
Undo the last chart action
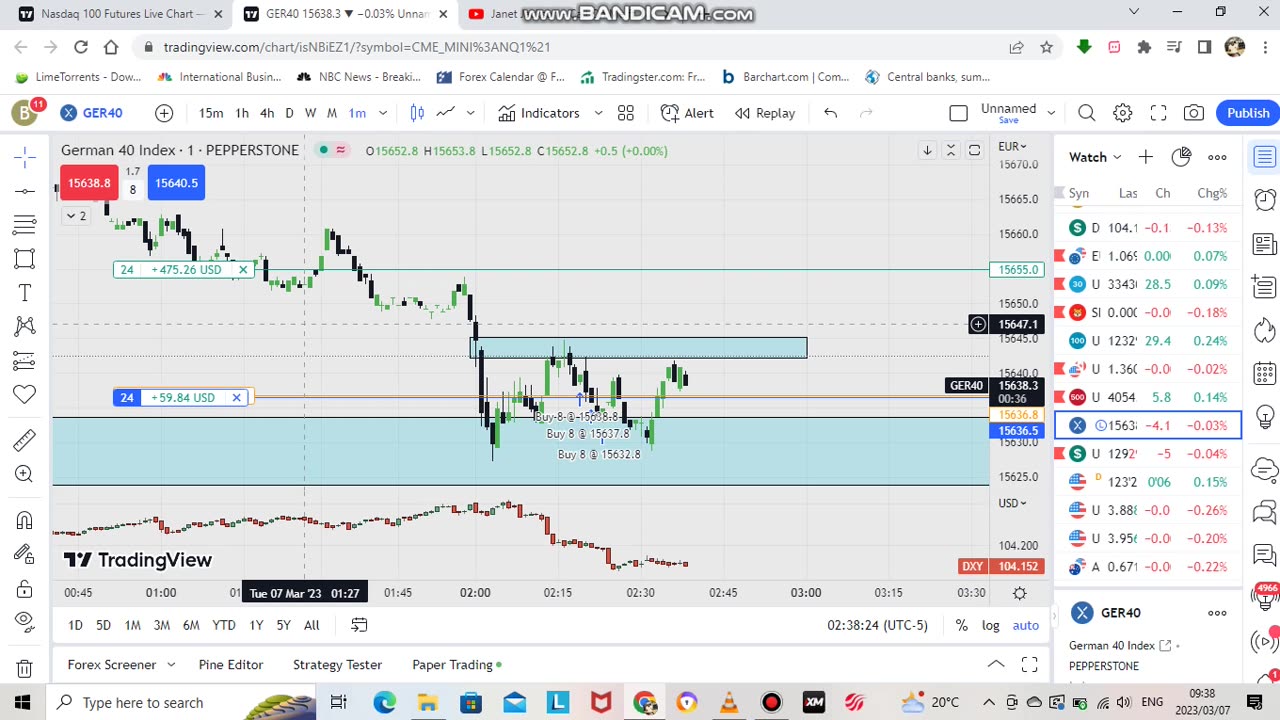coord(830,113)
